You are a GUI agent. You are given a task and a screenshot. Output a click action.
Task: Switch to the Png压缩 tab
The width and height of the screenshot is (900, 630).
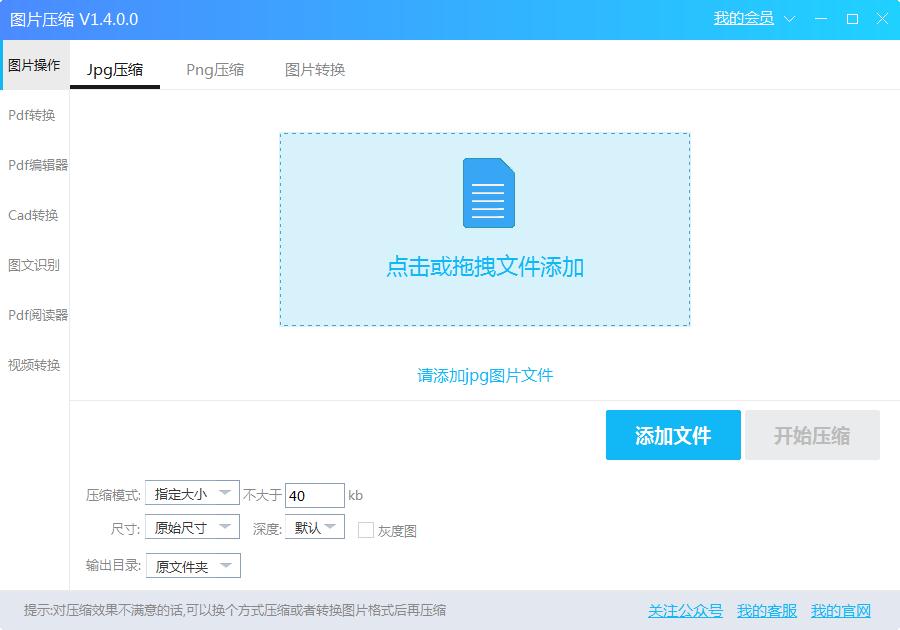[215, 70]
